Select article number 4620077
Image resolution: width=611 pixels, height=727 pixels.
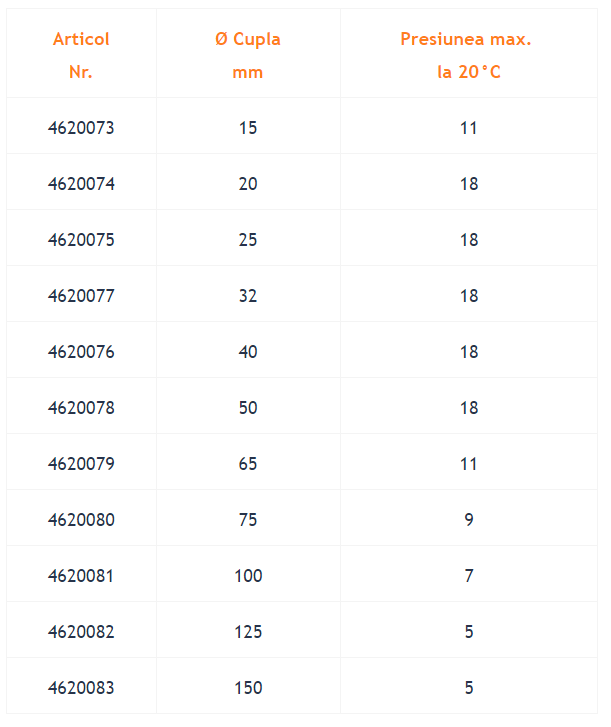pos(81,296)
